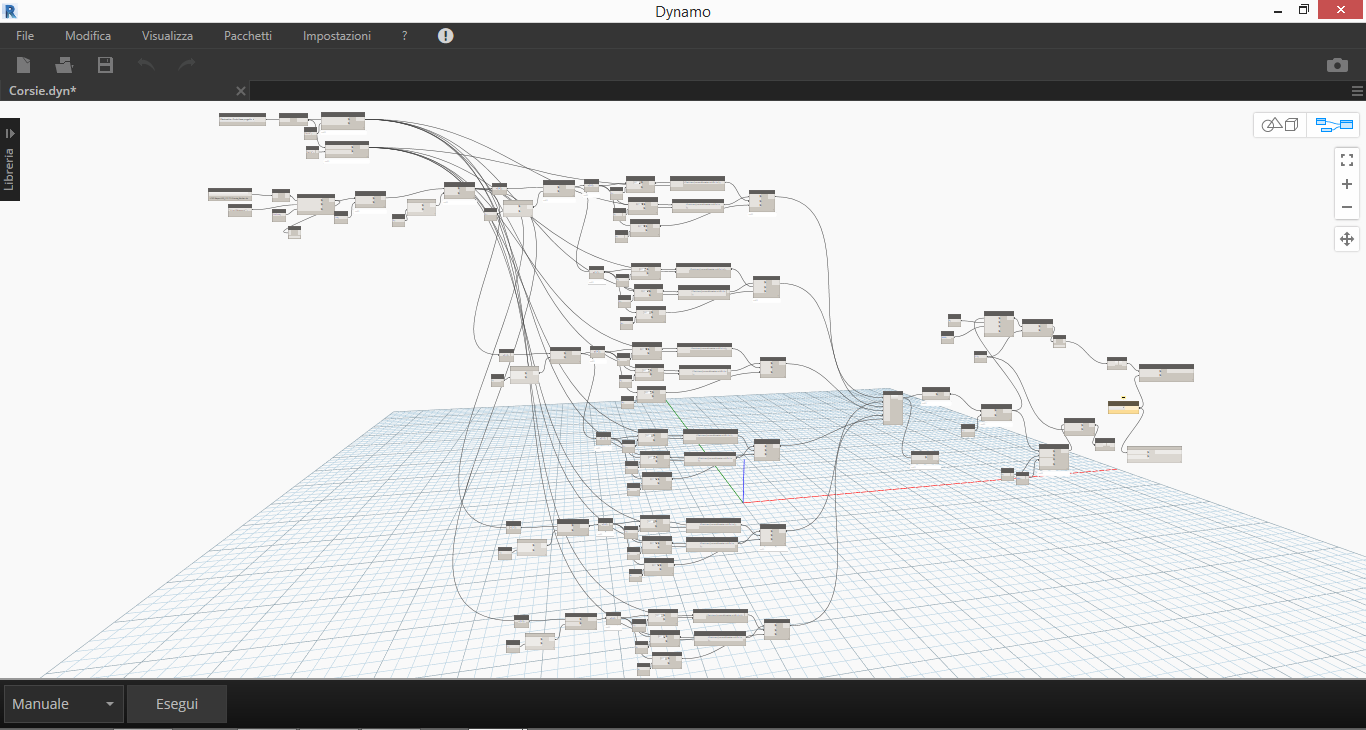Image resolution: width=1366 pixels, height=730 pixels.
Task: Open the Manuale run mode dropdown
Action: (64, 704)
